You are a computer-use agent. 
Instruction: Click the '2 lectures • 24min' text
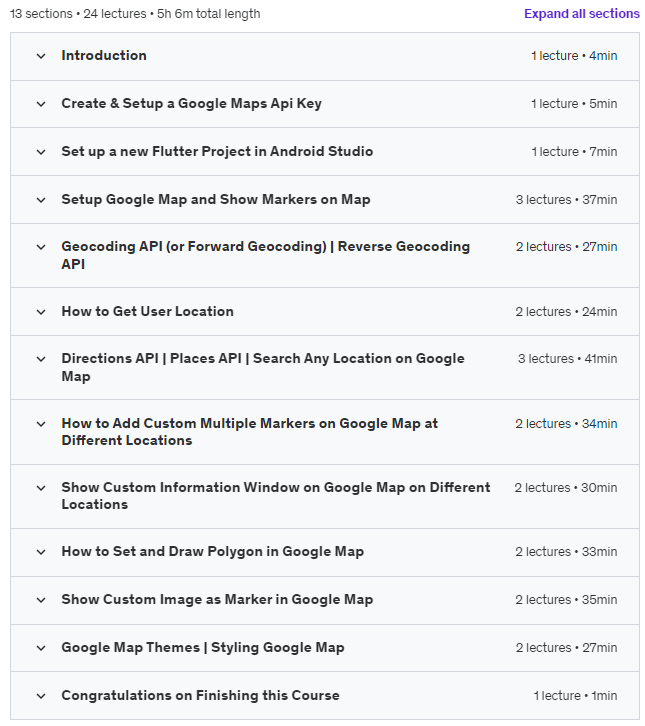[x=567, y=312]
